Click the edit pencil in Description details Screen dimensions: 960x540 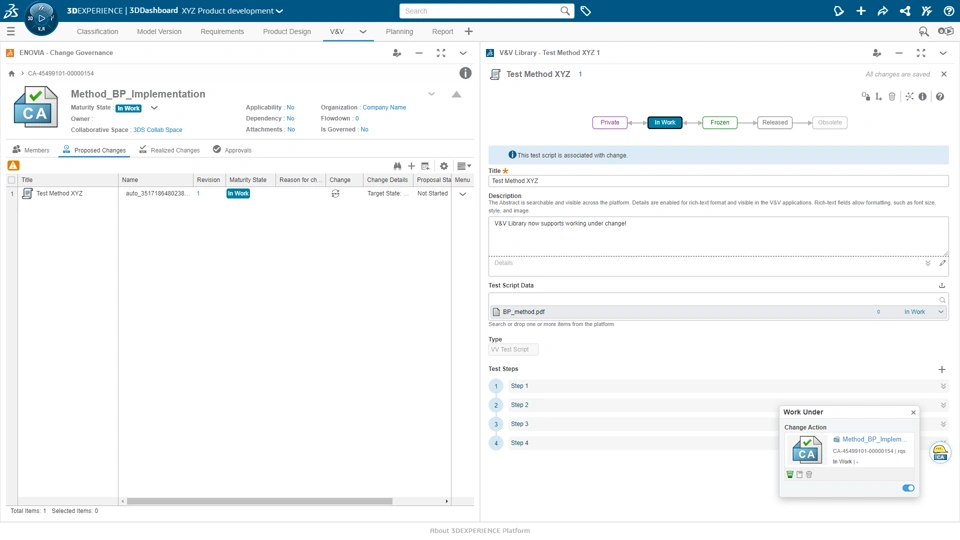click(943, 263)
